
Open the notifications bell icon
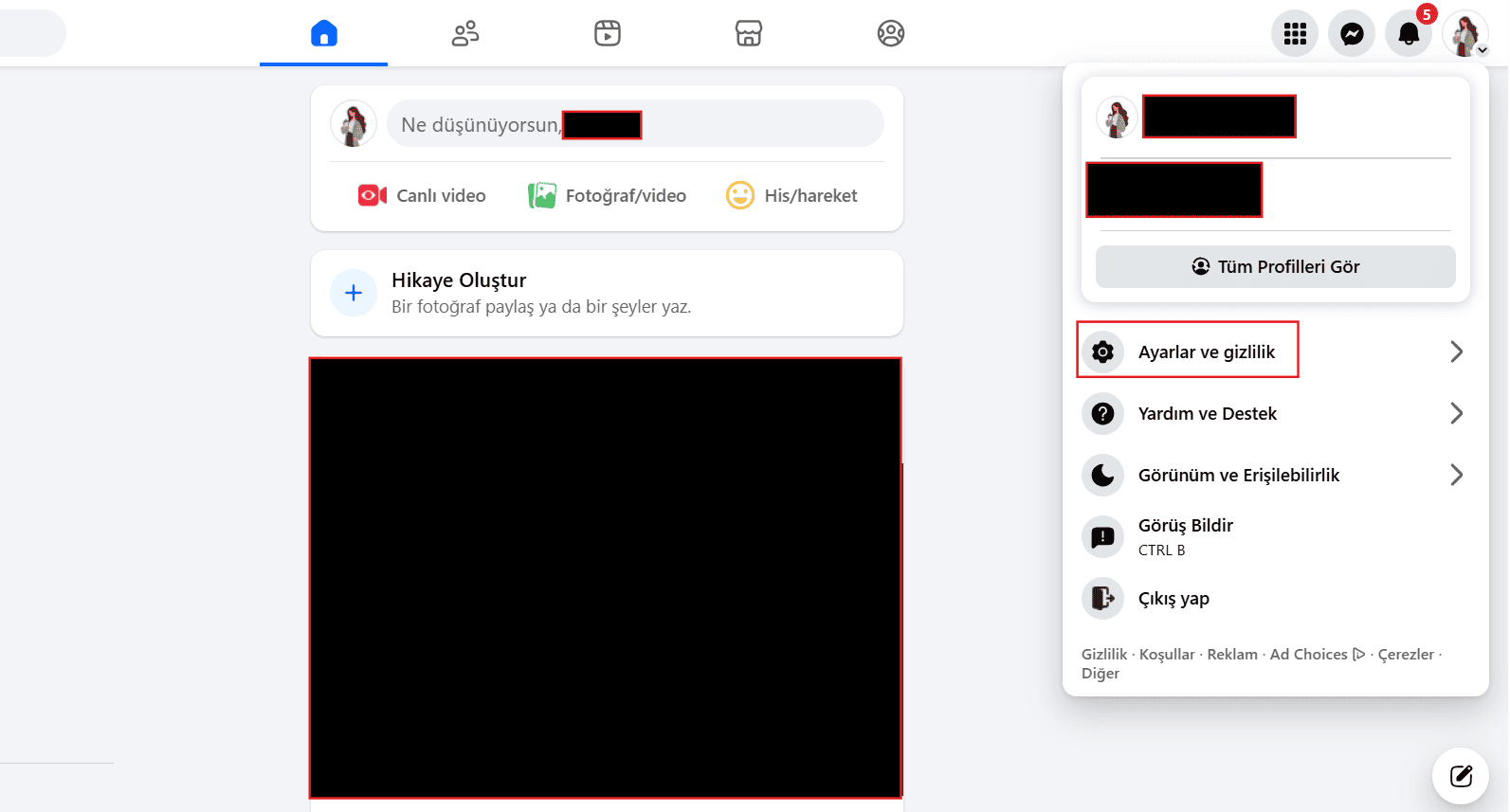(1409, 34)
